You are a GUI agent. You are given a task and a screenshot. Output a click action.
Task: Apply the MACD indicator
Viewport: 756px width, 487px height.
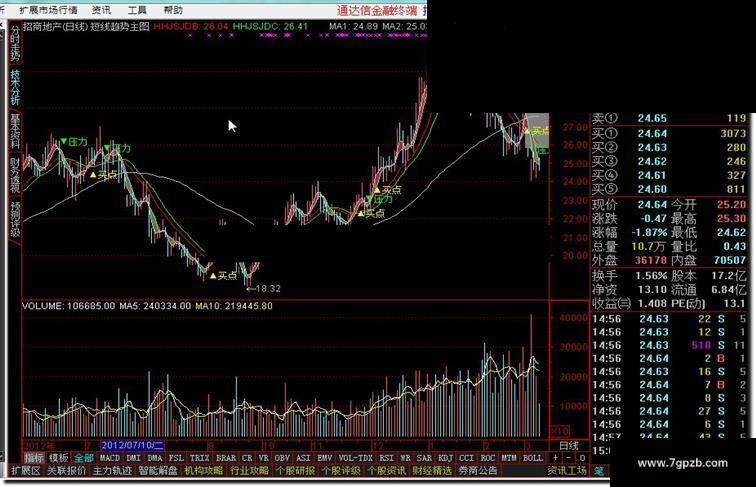[109, 458]
